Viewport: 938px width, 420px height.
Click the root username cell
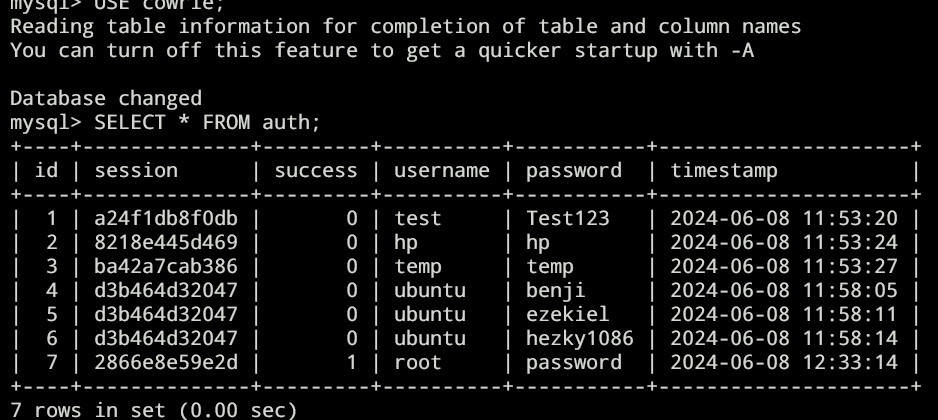417,362
